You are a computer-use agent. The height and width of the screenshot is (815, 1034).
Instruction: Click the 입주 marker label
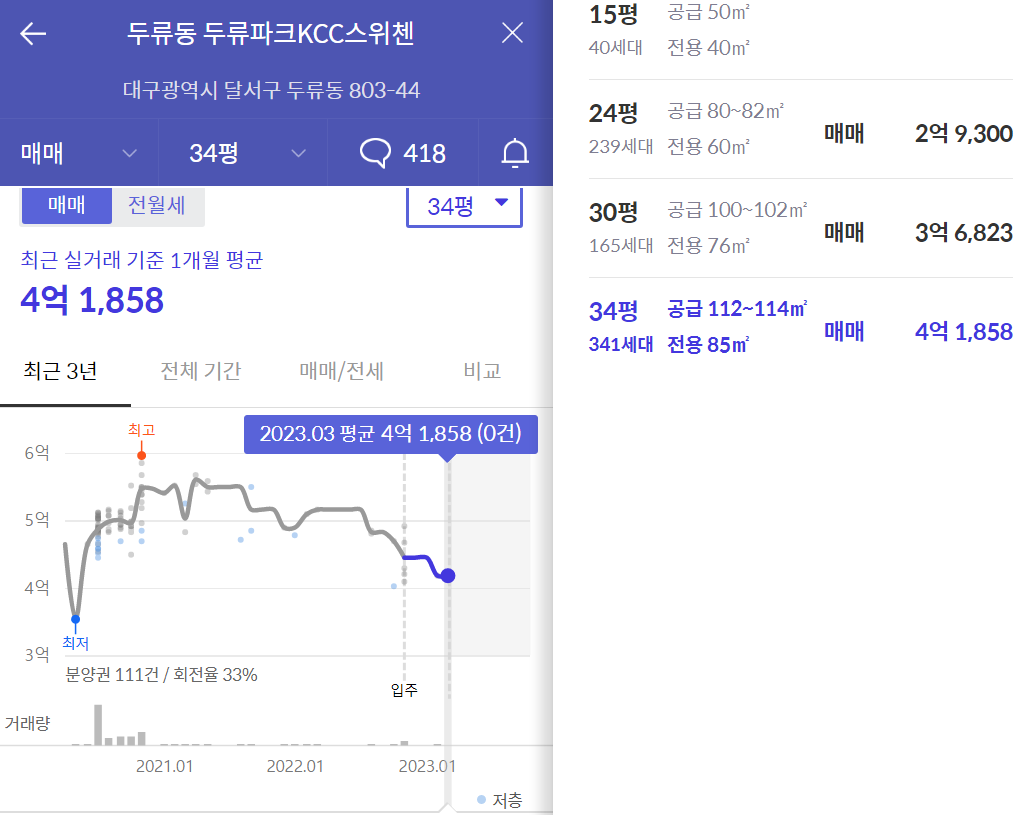click(x=404, y=690)
